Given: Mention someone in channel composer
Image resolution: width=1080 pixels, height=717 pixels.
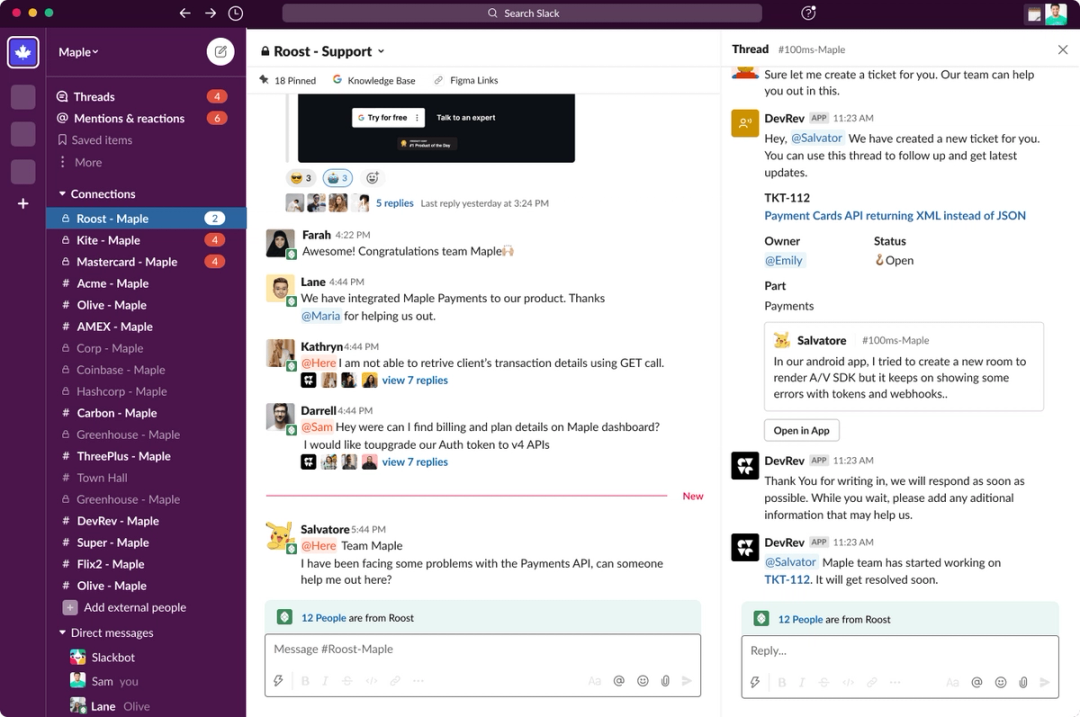Looking at the screenshot, I should tap(619, 680).
